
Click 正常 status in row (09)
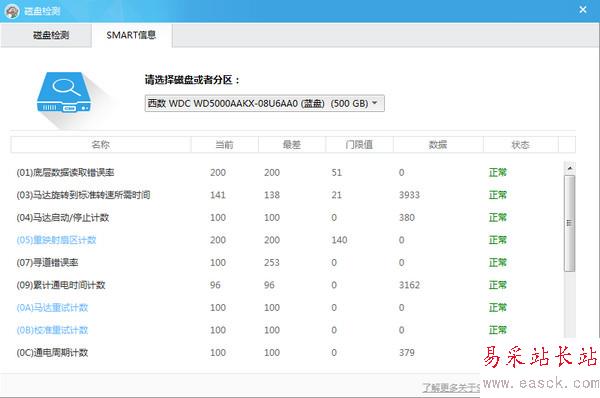point(498,285)
